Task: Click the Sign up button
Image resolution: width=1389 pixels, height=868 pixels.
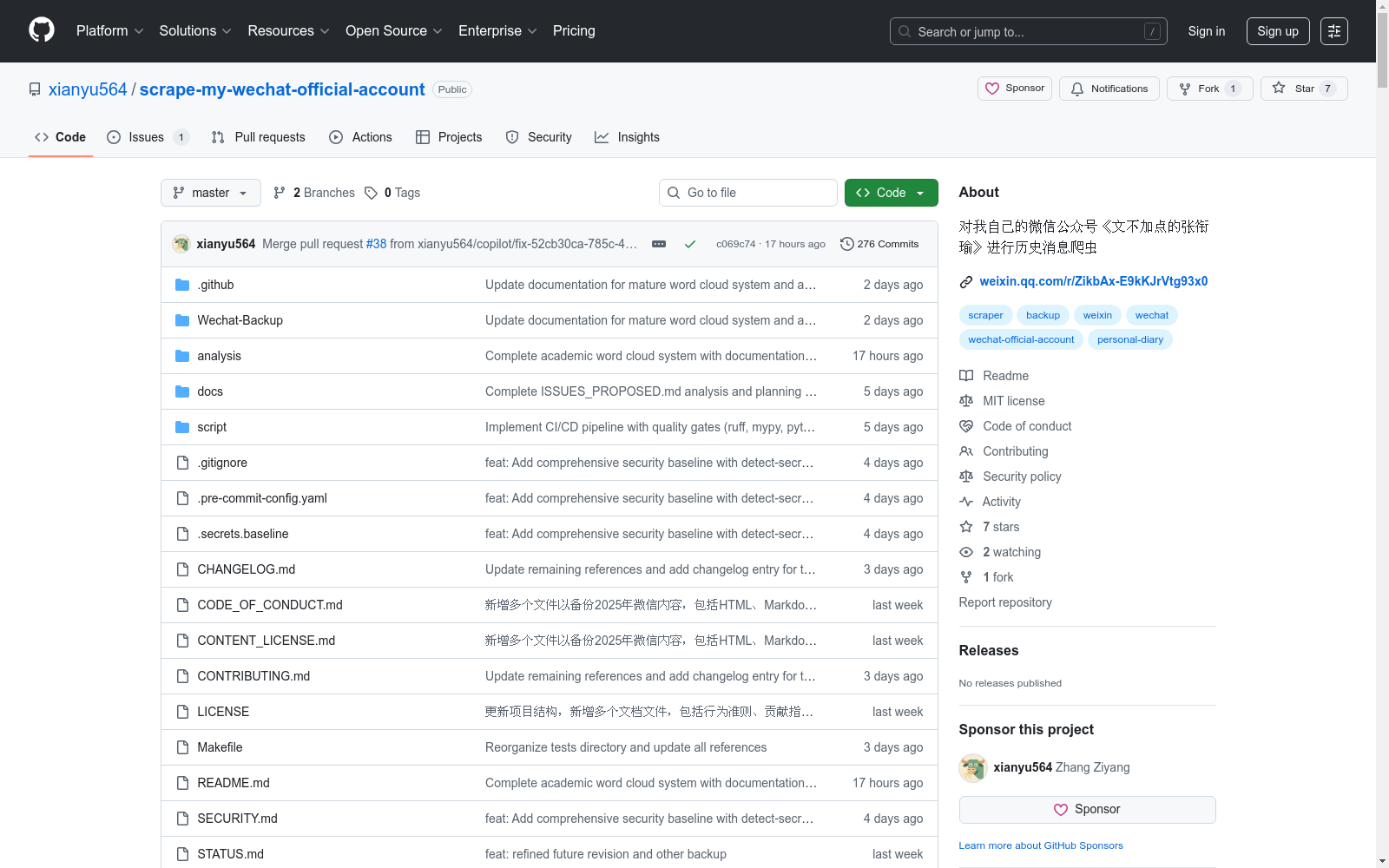Action: pyautogui.click(x=1278, y=31)
